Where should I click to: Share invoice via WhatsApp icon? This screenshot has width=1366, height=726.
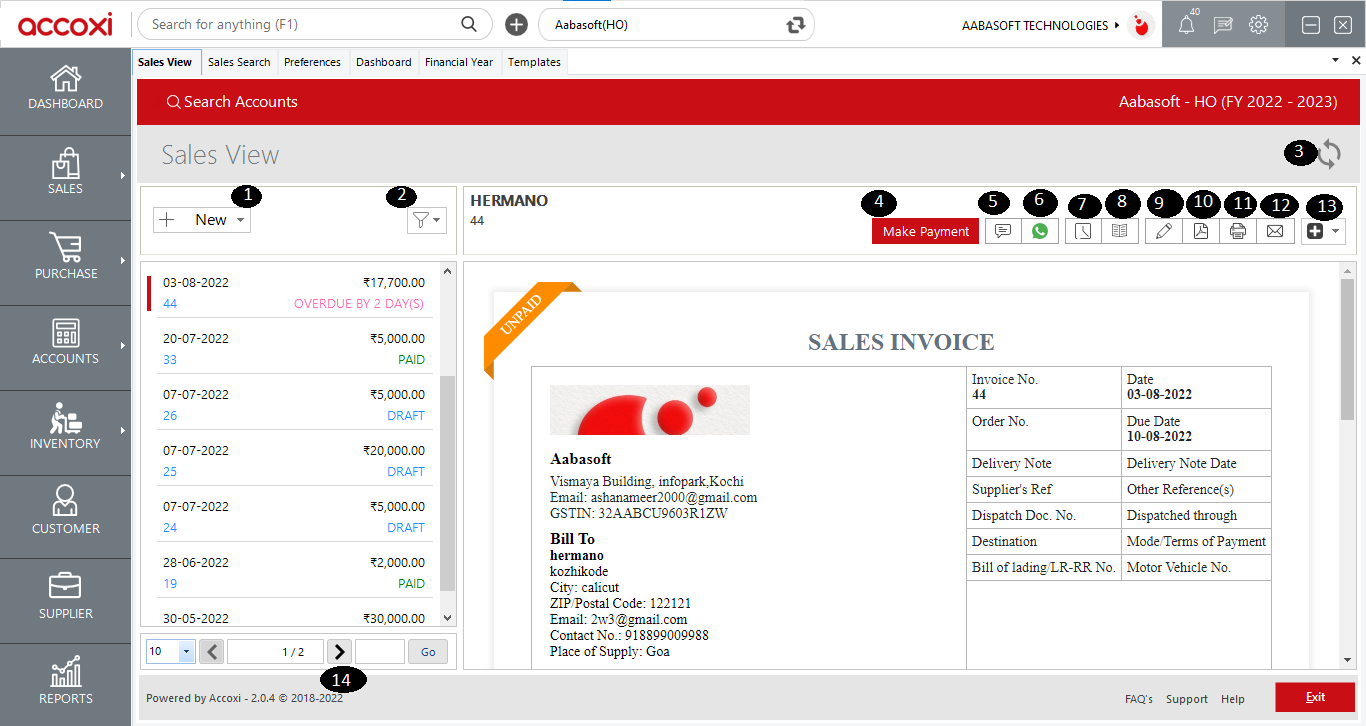point(1040,231)
